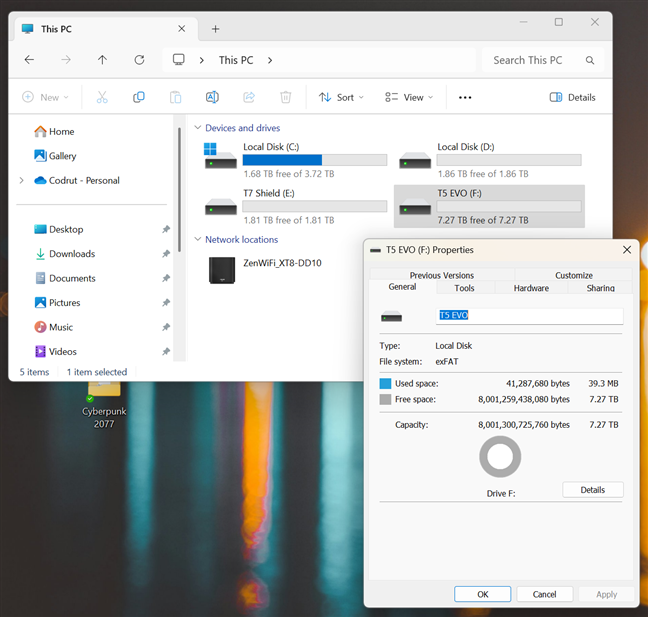Viewport: 648px width, 617px height.
Task: Open Codrut - Personal OneDrive
Action: [77, 180]
